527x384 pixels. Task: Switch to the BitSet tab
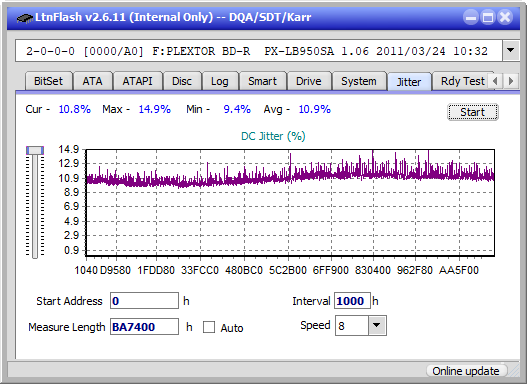(48, 81)
